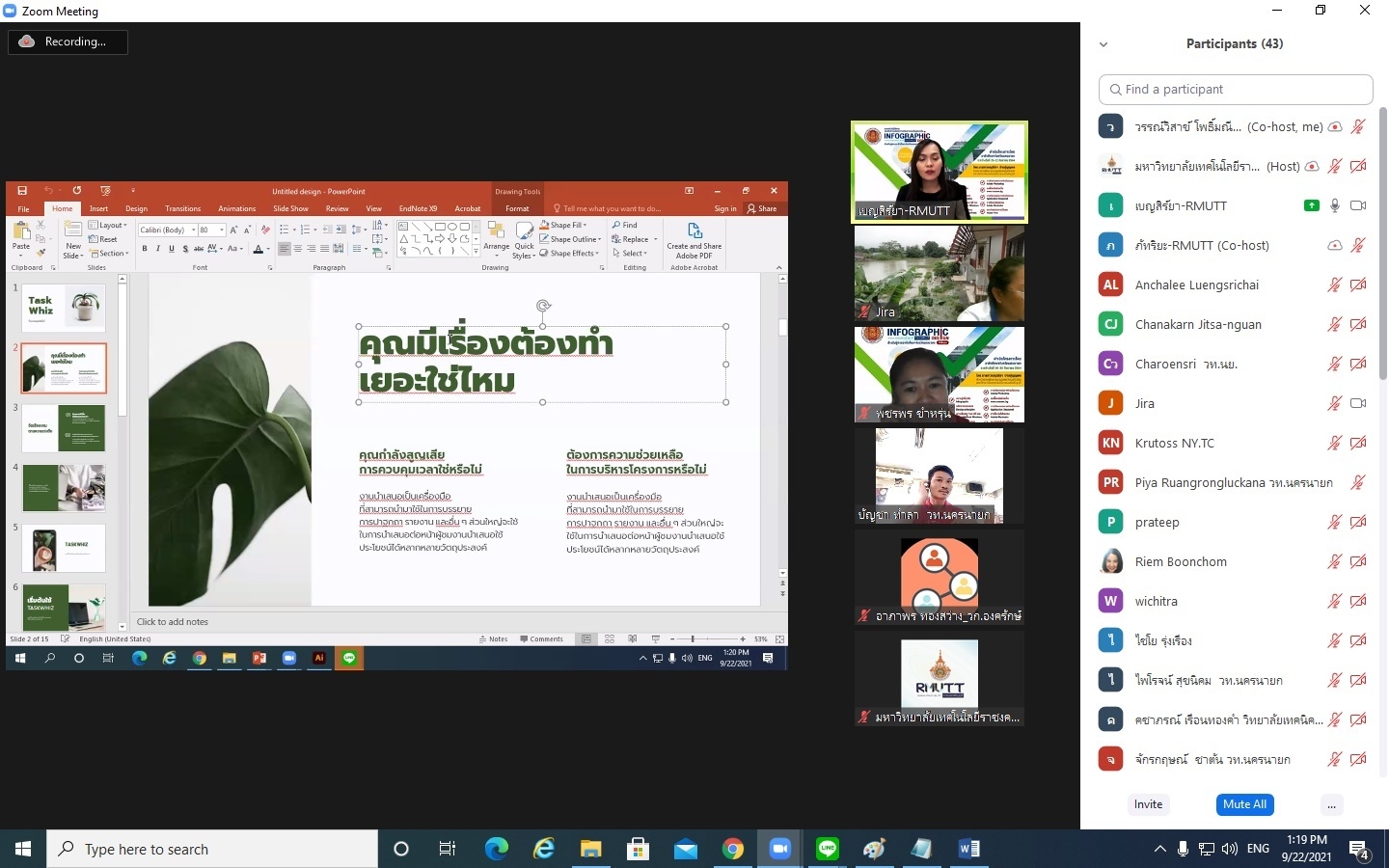
Task: Click the Zoom icon in Windows taskbar
Action: click(779, 849)
